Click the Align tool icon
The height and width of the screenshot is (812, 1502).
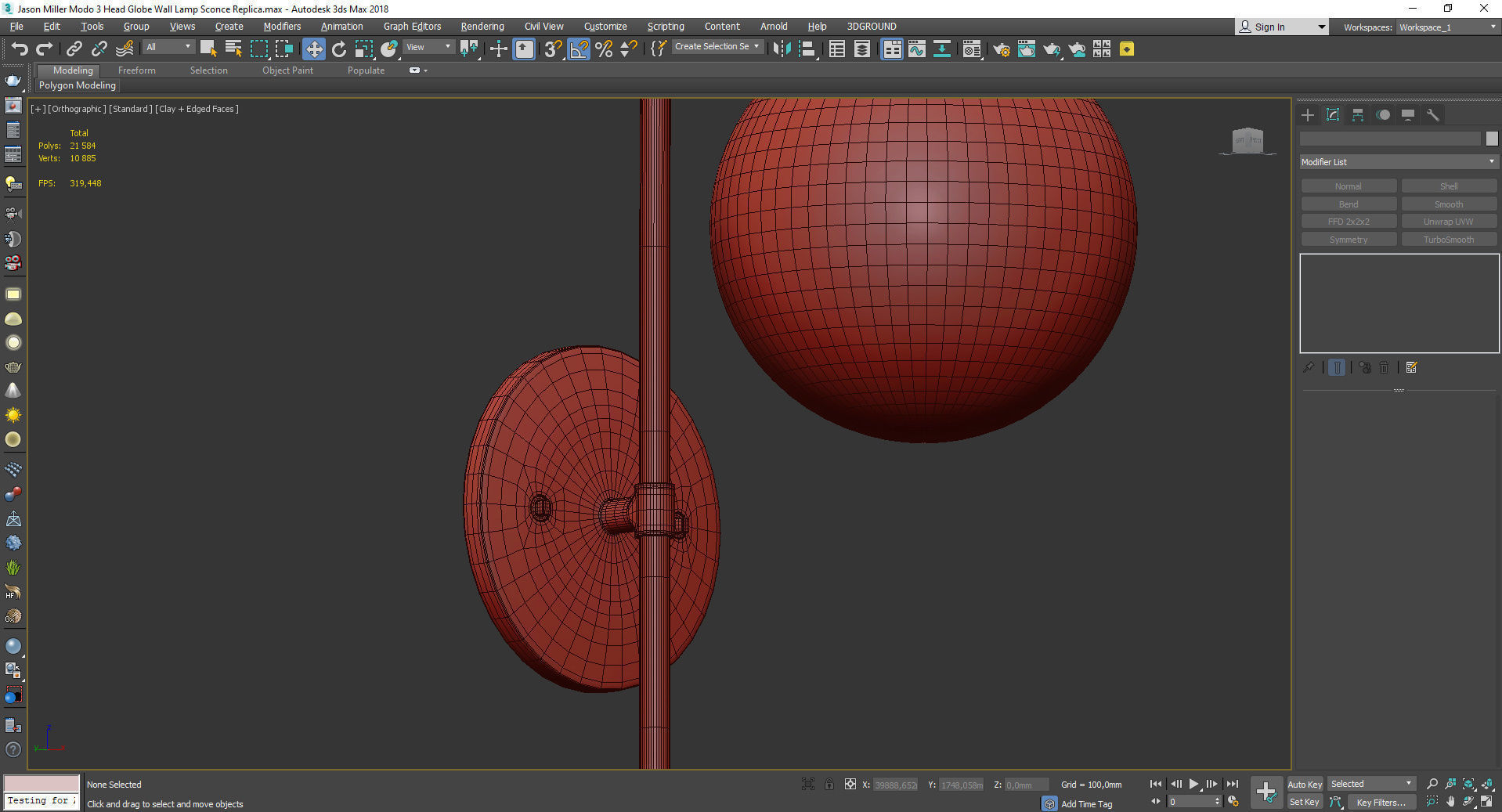(807, 49)
